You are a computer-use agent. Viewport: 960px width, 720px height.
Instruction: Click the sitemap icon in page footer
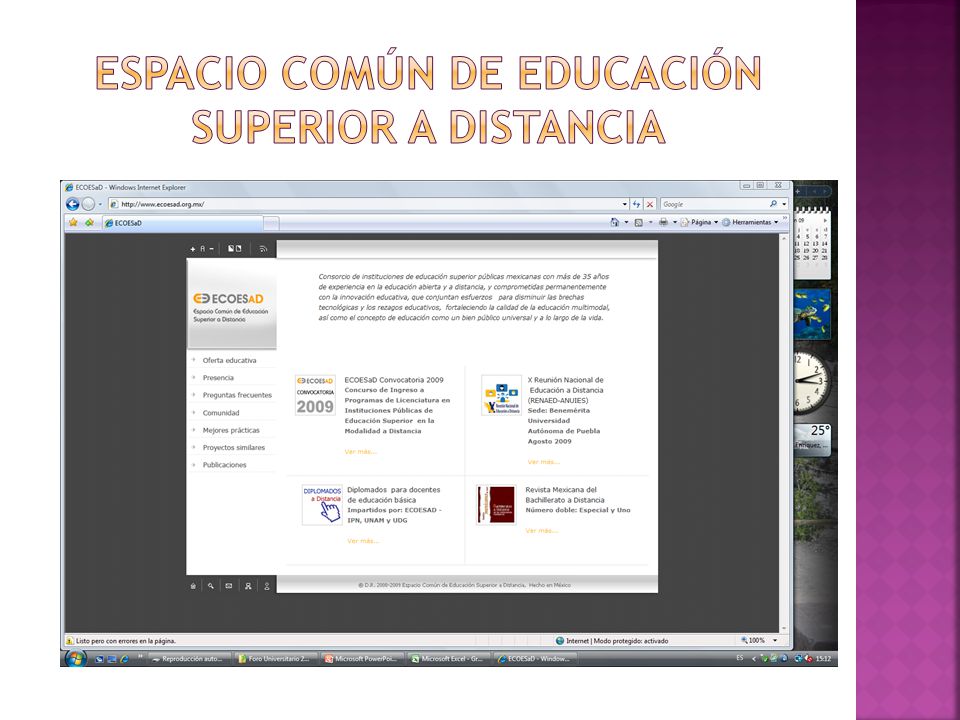pos(248,586)
